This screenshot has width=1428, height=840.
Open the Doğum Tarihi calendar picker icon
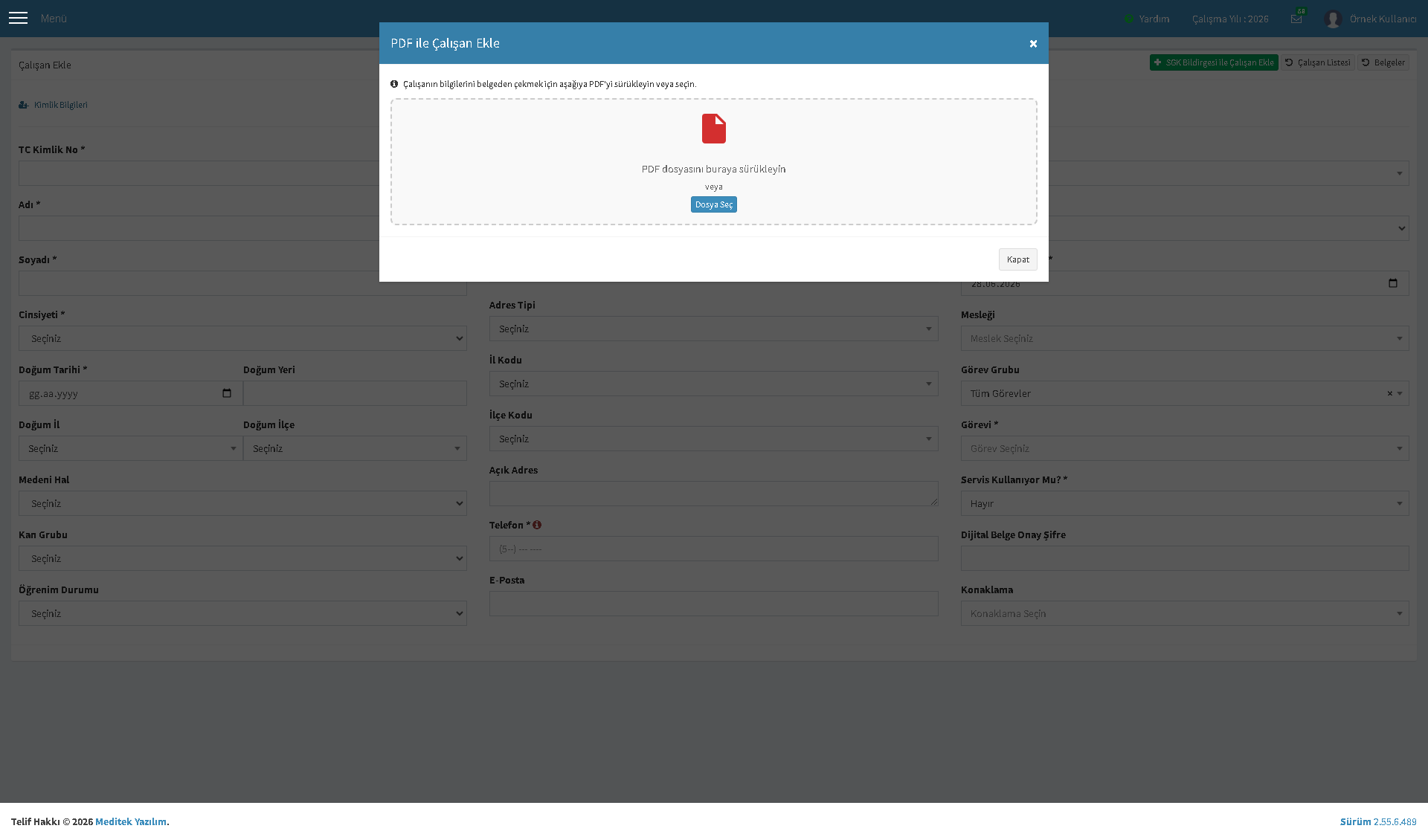(227, 393)
